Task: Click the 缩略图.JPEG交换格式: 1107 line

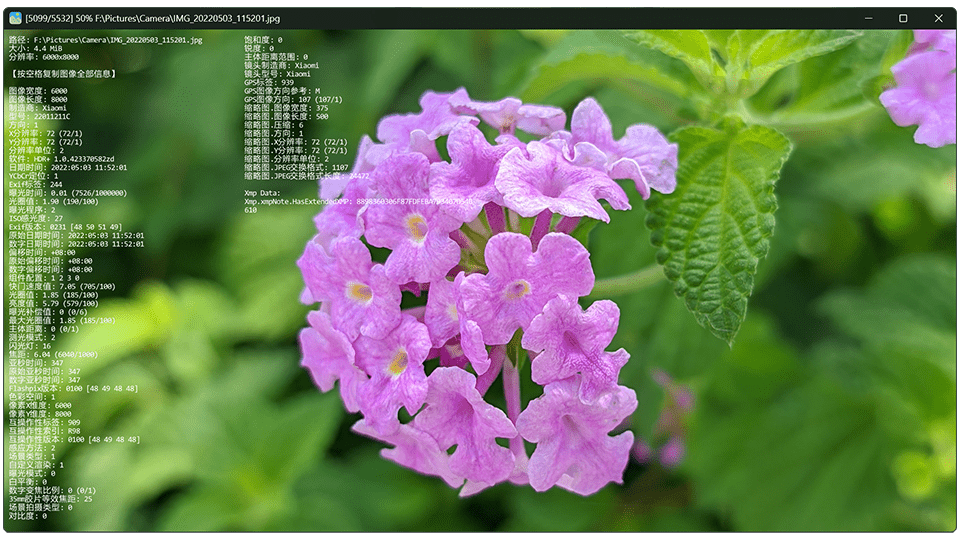Action: point(296,167)
